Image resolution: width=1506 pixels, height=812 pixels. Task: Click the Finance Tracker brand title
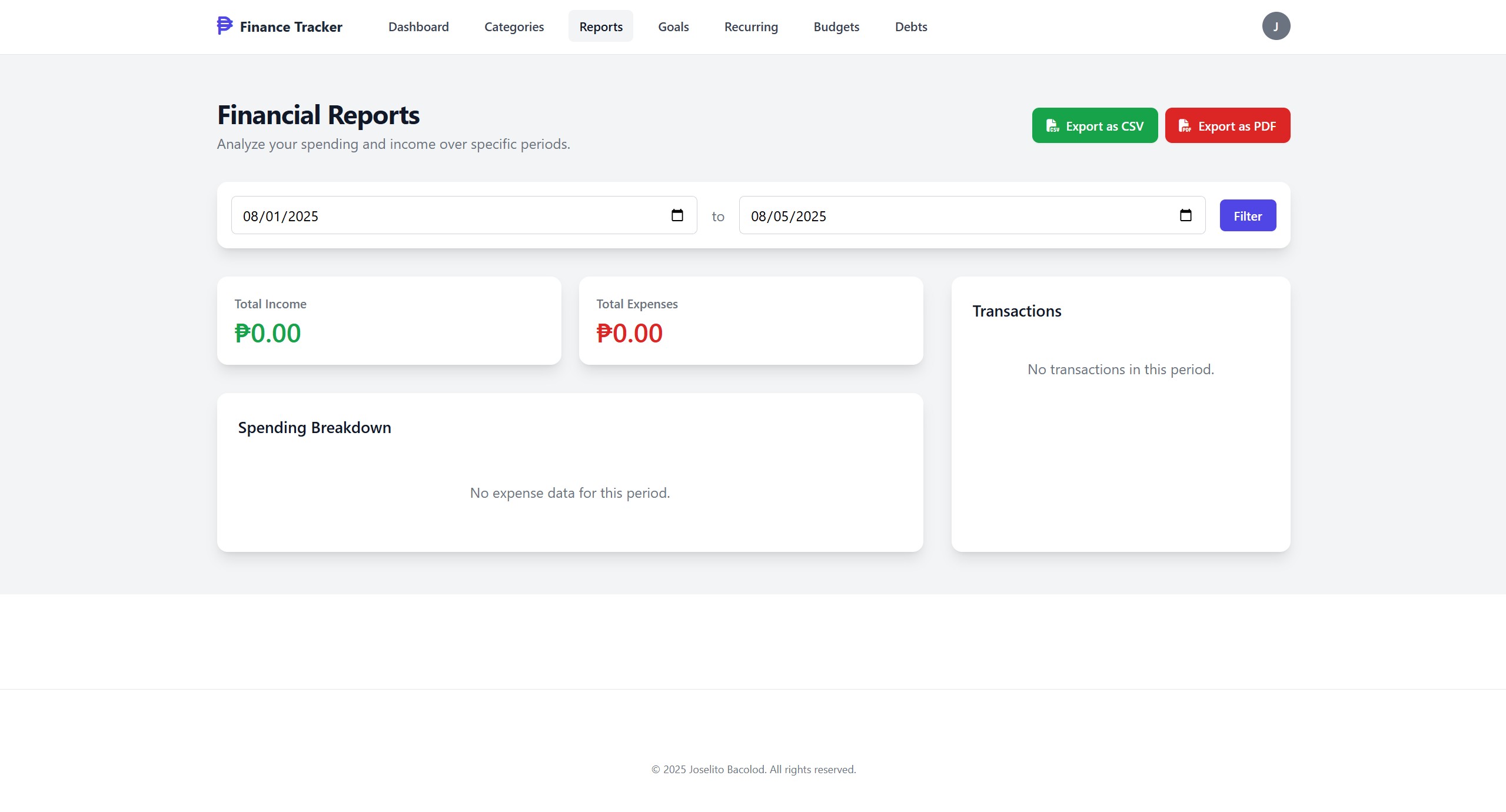click(x=291, y=27)
